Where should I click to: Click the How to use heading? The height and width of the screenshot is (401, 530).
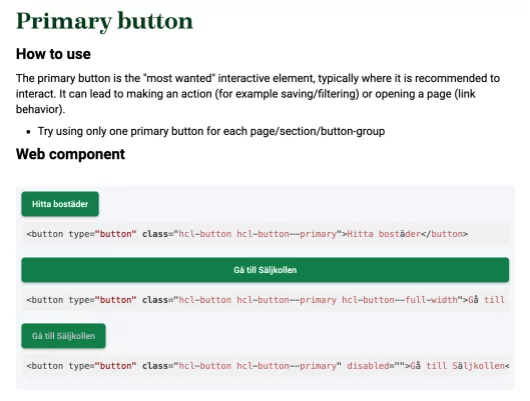(53, 54)
